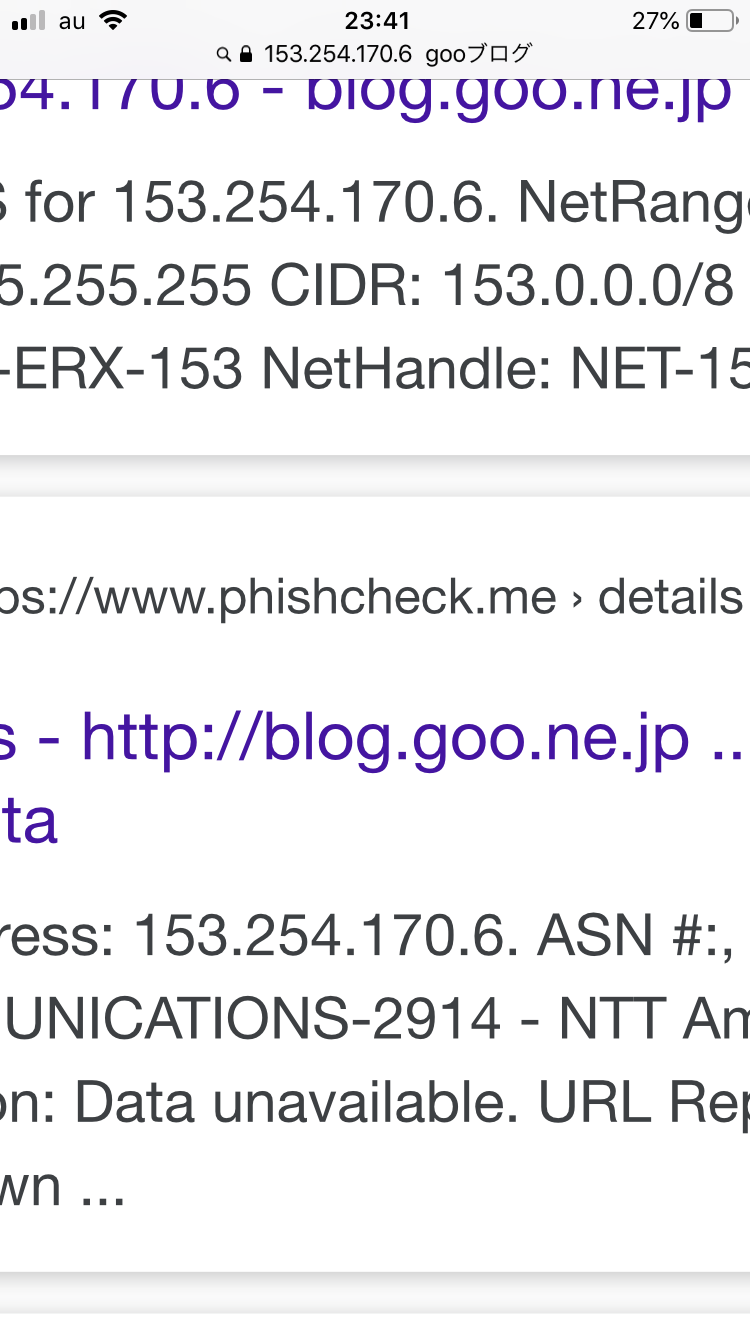Tap the au carrier label
This screenshot has height=1334, width=750.
coord(72,20)
